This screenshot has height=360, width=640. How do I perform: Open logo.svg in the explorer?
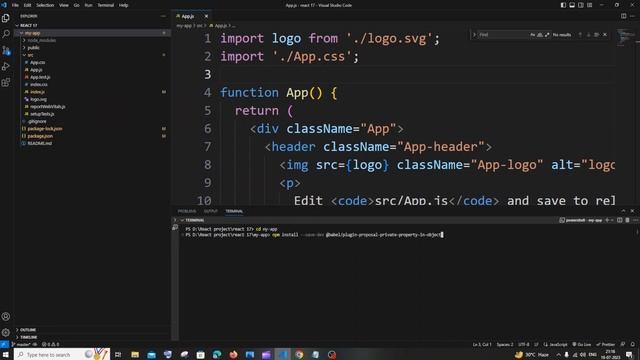pos(92,99)
